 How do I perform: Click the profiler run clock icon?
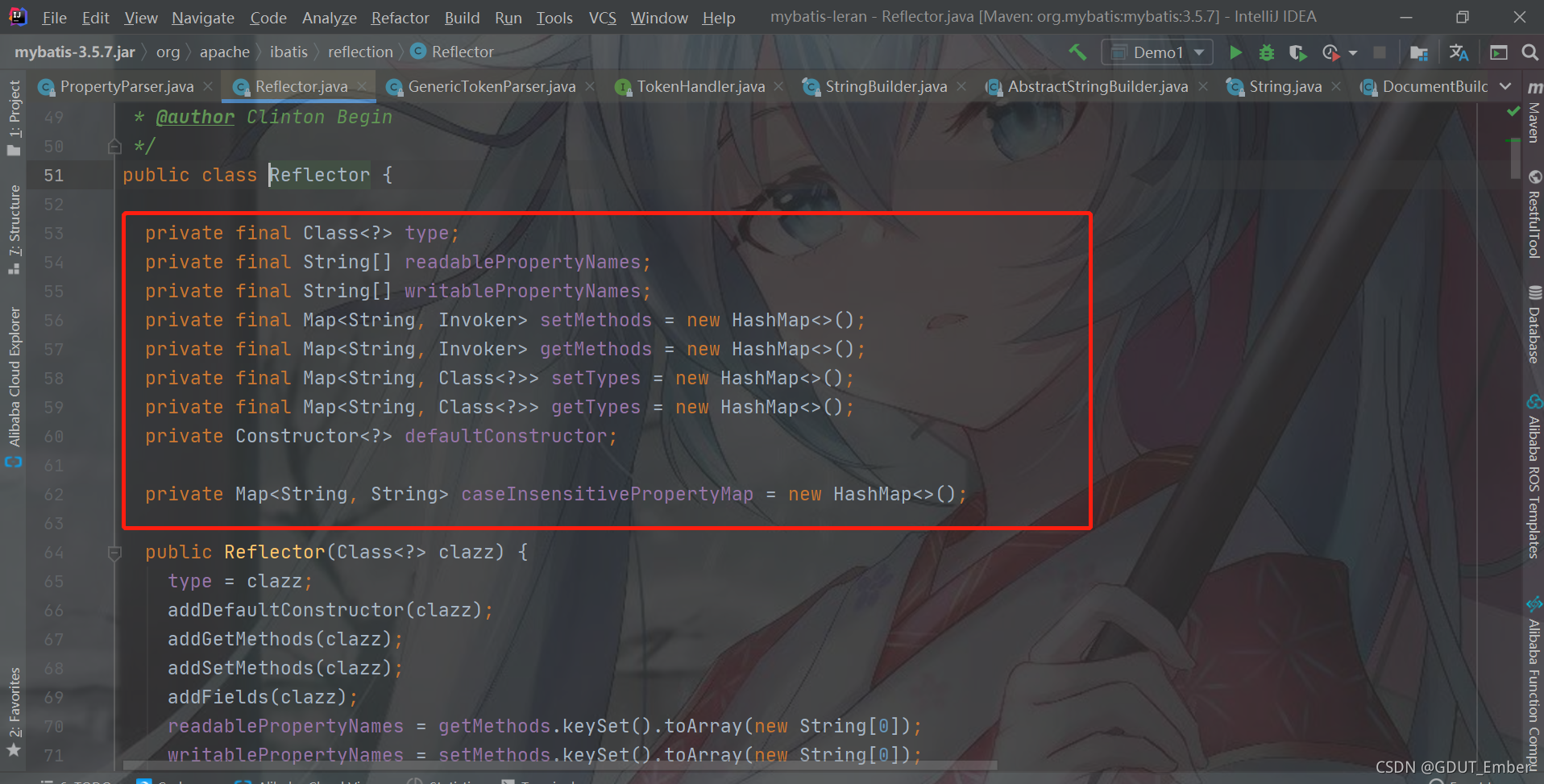point(1330,52)
